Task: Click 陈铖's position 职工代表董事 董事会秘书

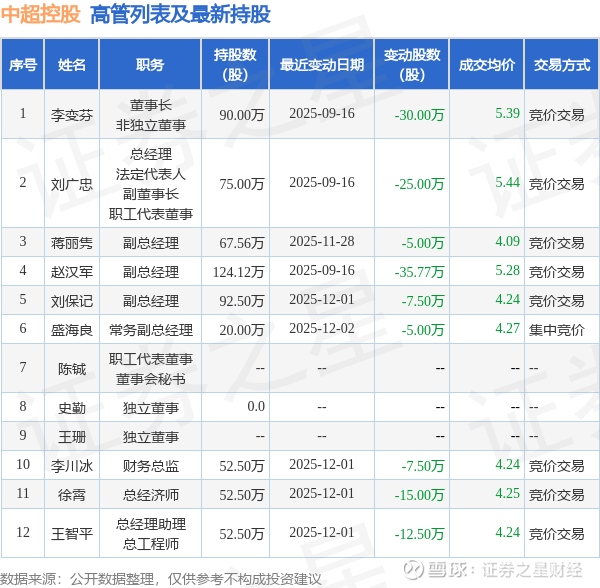Action: coord(150,368)
